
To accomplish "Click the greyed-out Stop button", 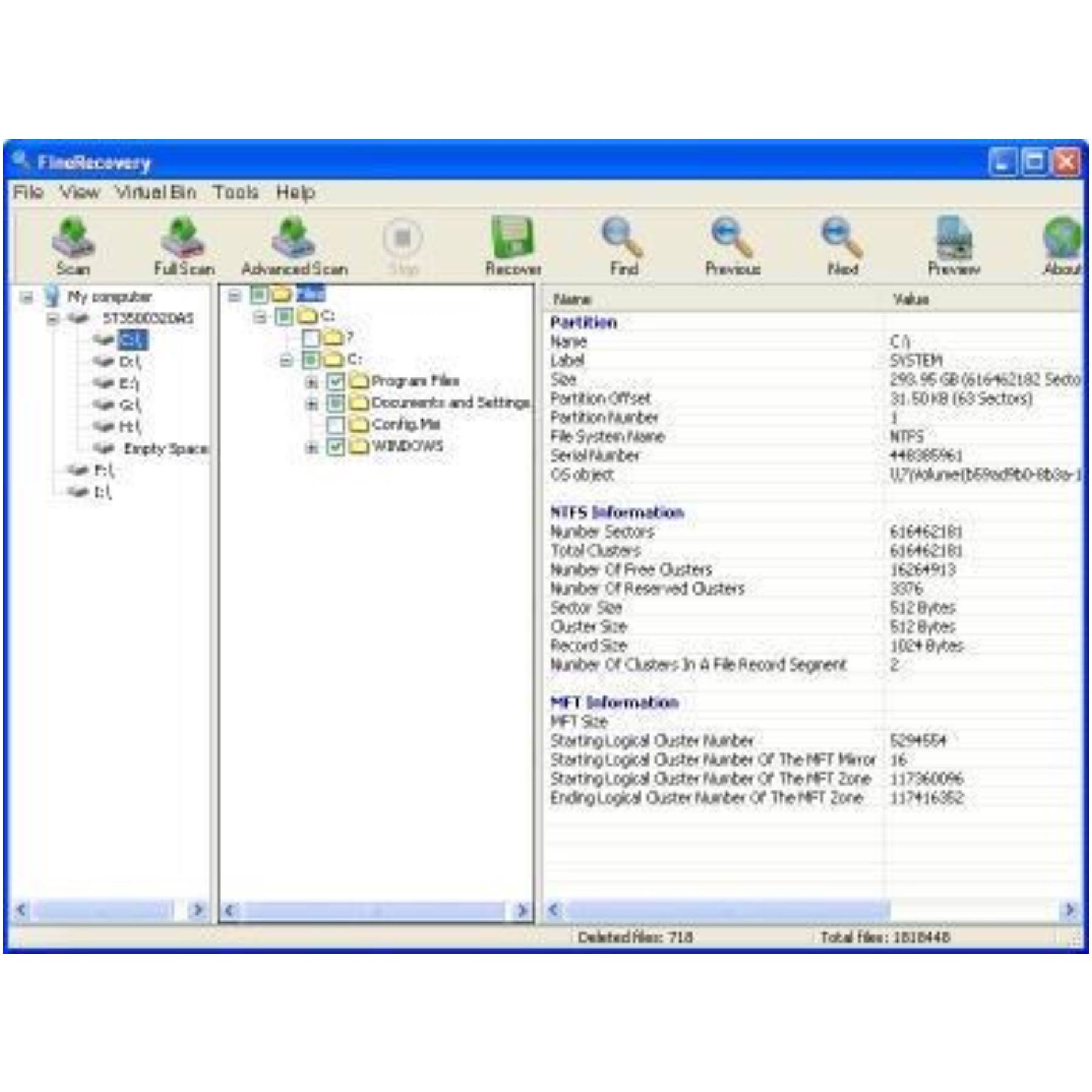I will click(402, 246).
